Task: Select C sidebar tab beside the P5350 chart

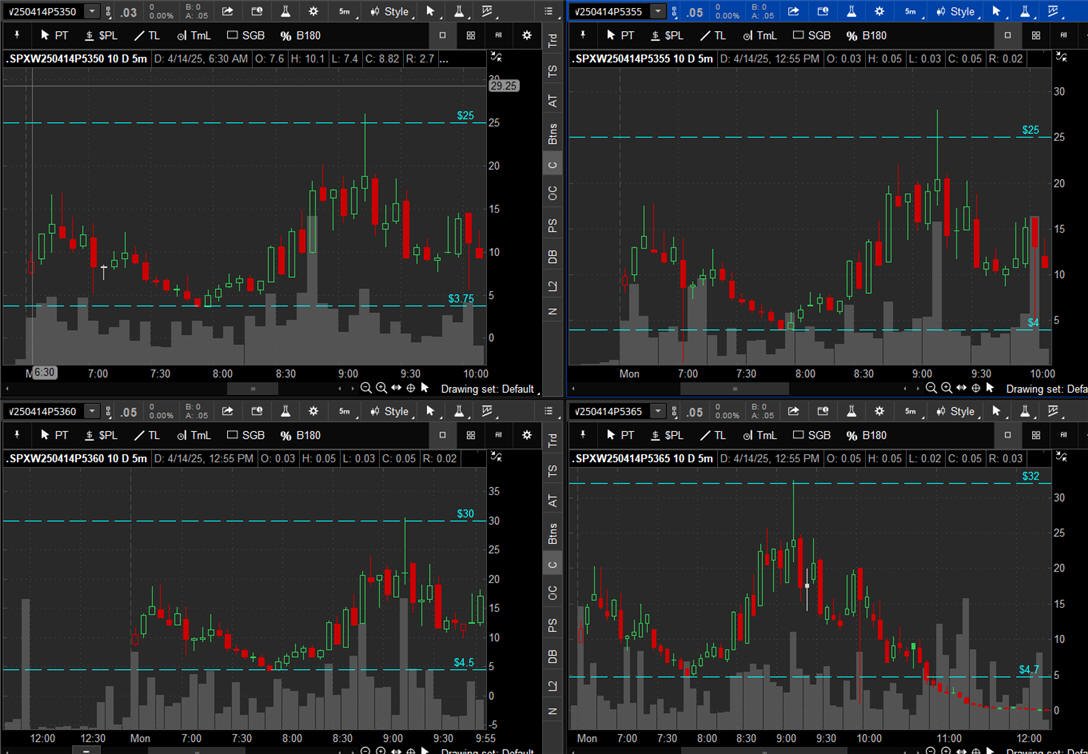Action: pos(552,165)
